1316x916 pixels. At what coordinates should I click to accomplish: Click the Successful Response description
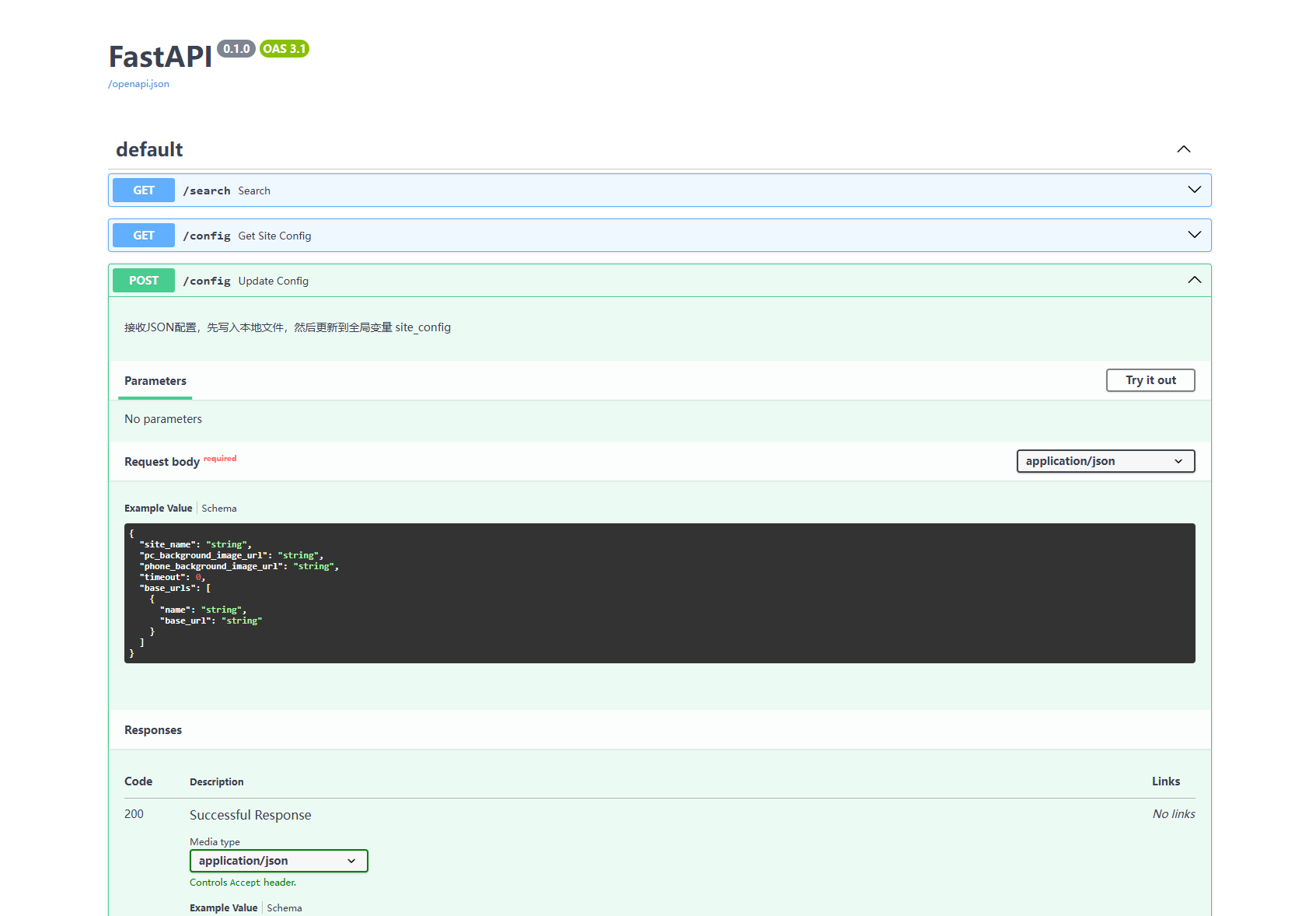[250, 815]
